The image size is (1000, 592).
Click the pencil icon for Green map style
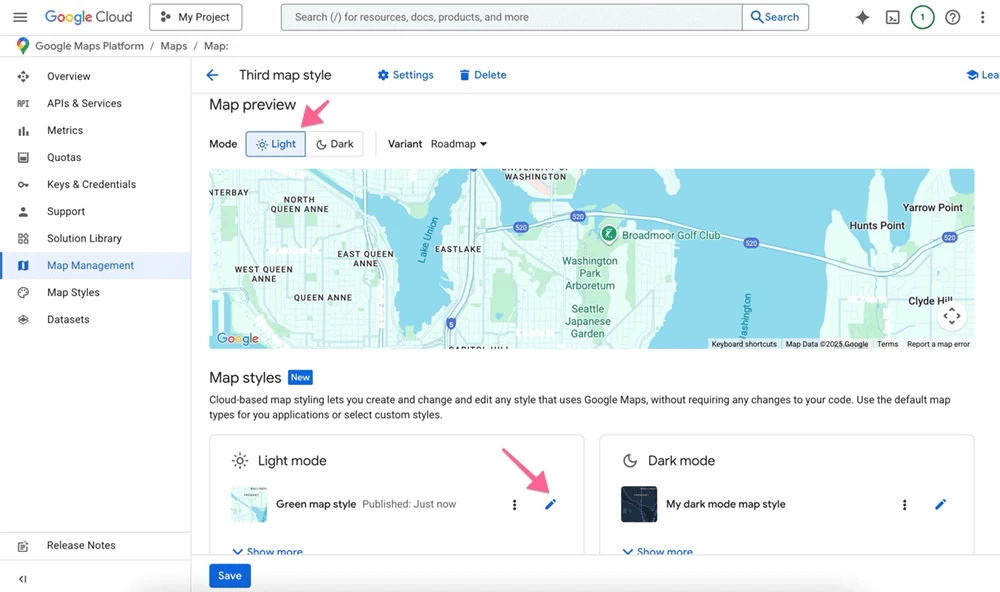(550, 505)
